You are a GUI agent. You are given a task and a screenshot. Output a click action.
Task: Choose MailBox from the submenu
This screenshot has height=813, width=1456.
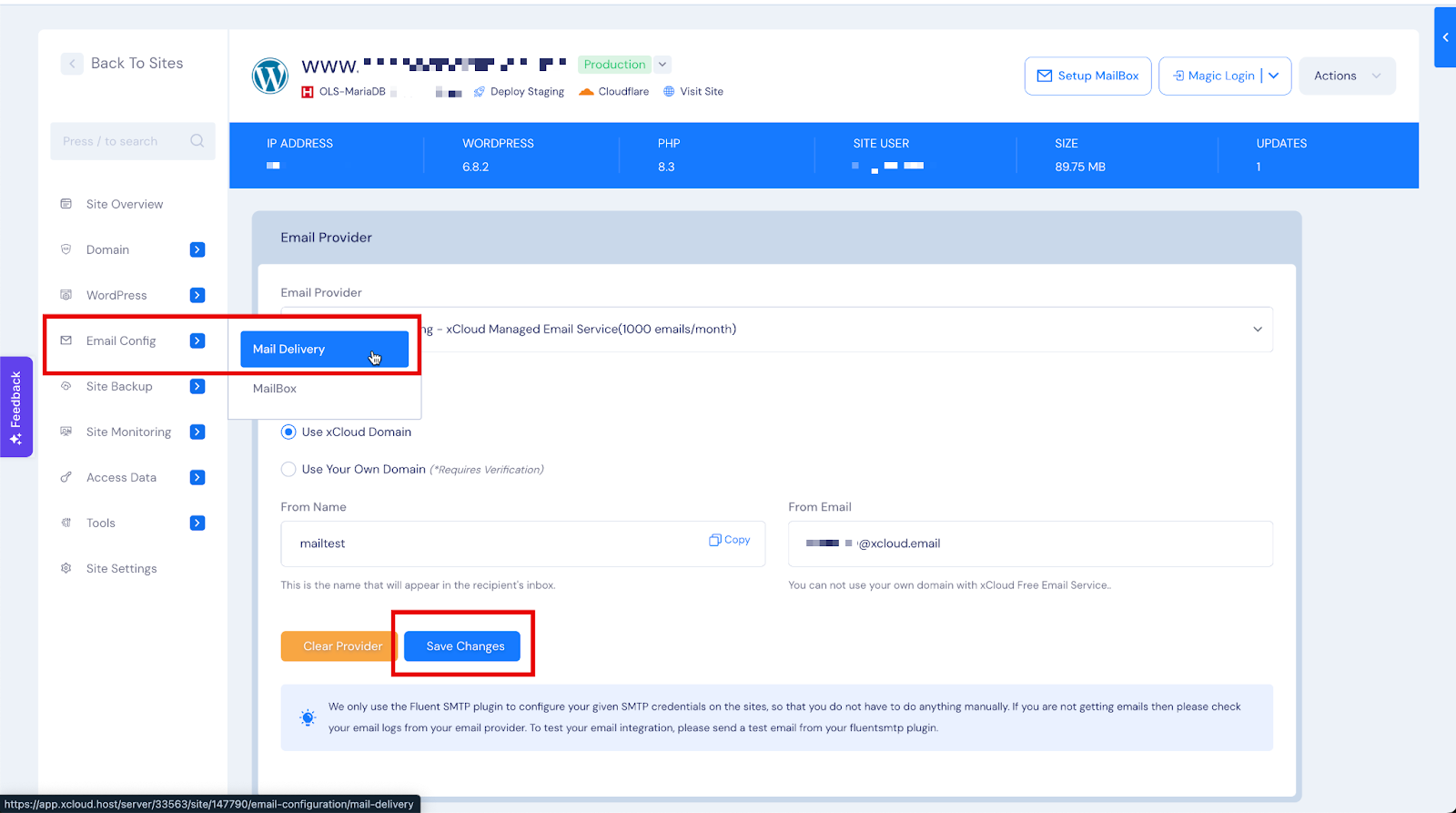coord(275,389)
